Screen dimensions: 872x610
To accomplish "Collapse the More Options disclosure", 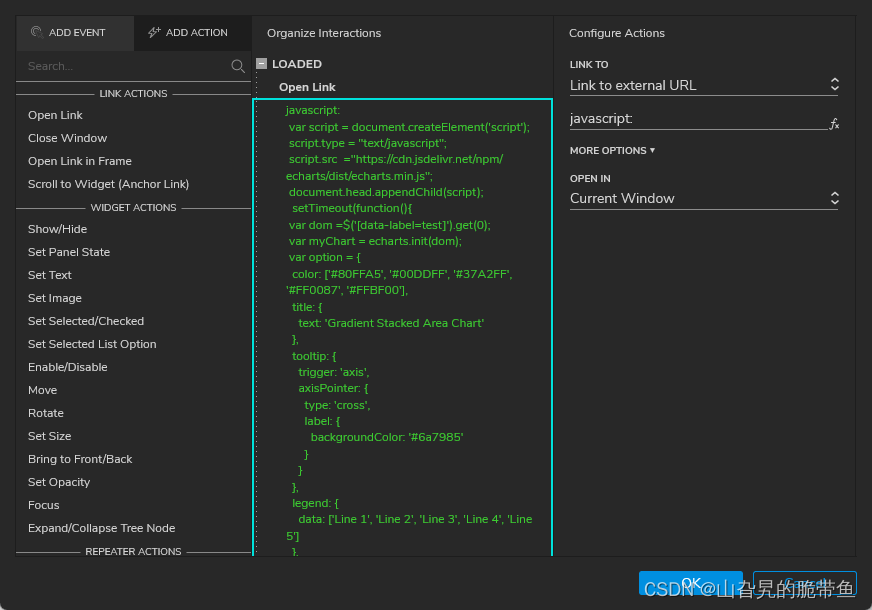I will (612, 151).
